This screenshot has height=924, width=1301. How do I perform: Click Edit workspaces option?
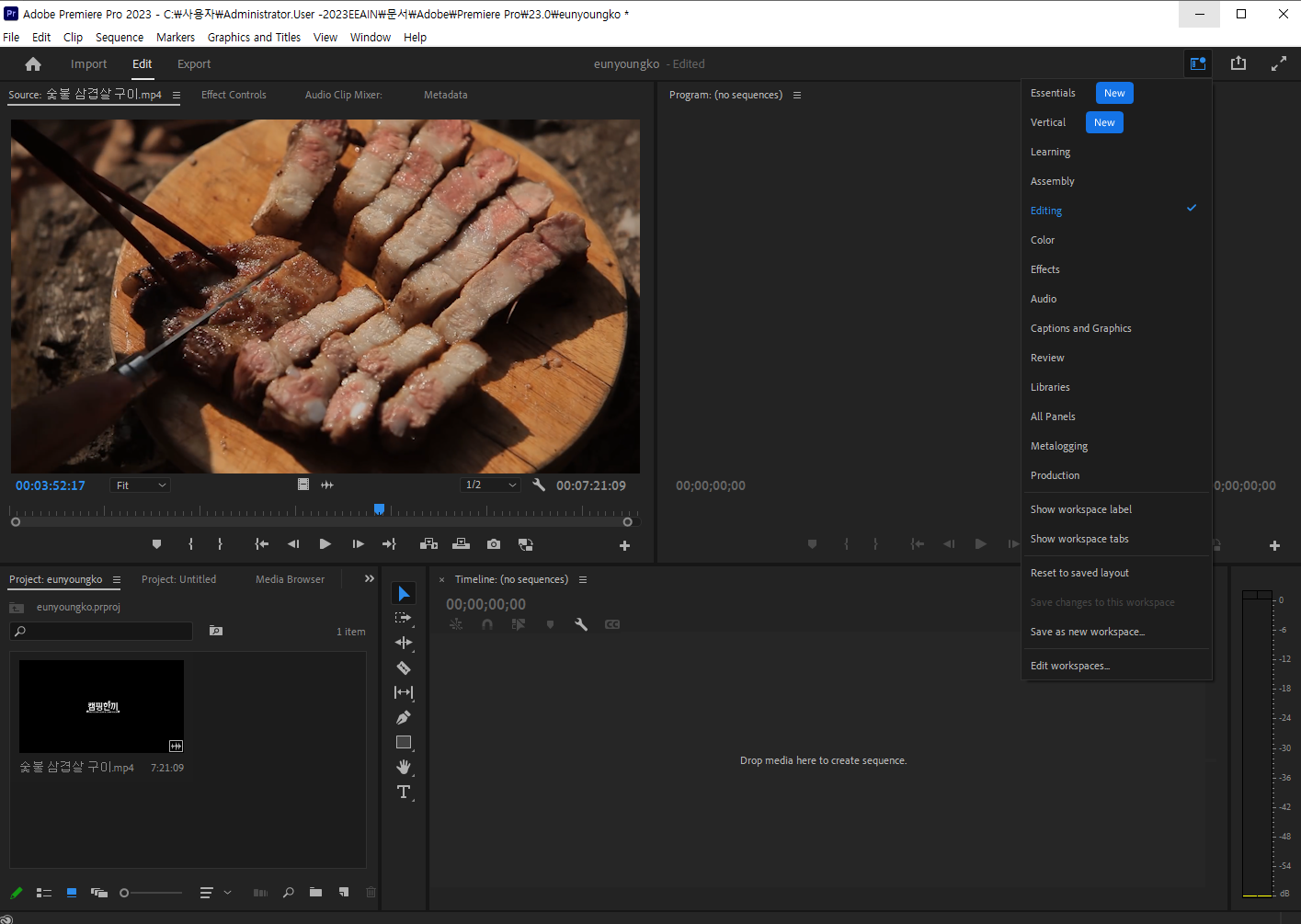point(1070,666)
